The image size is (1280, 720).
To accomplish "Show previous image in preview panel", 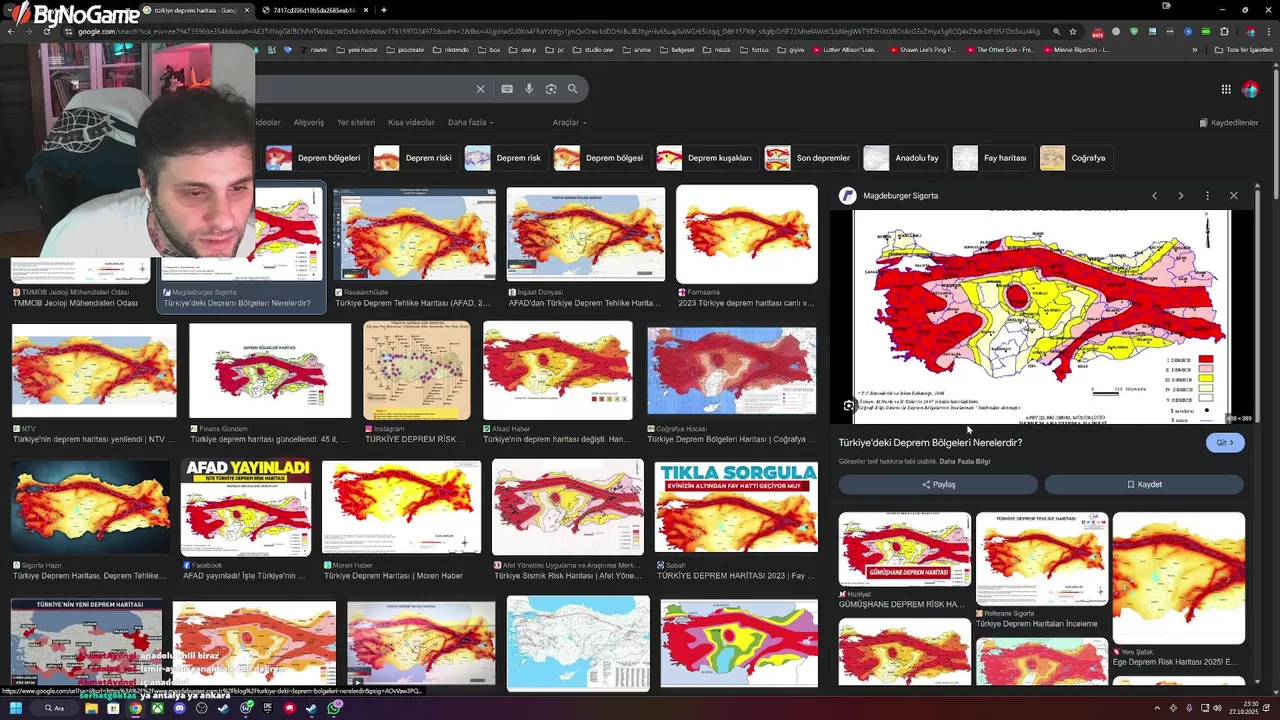I will 1154,196.
